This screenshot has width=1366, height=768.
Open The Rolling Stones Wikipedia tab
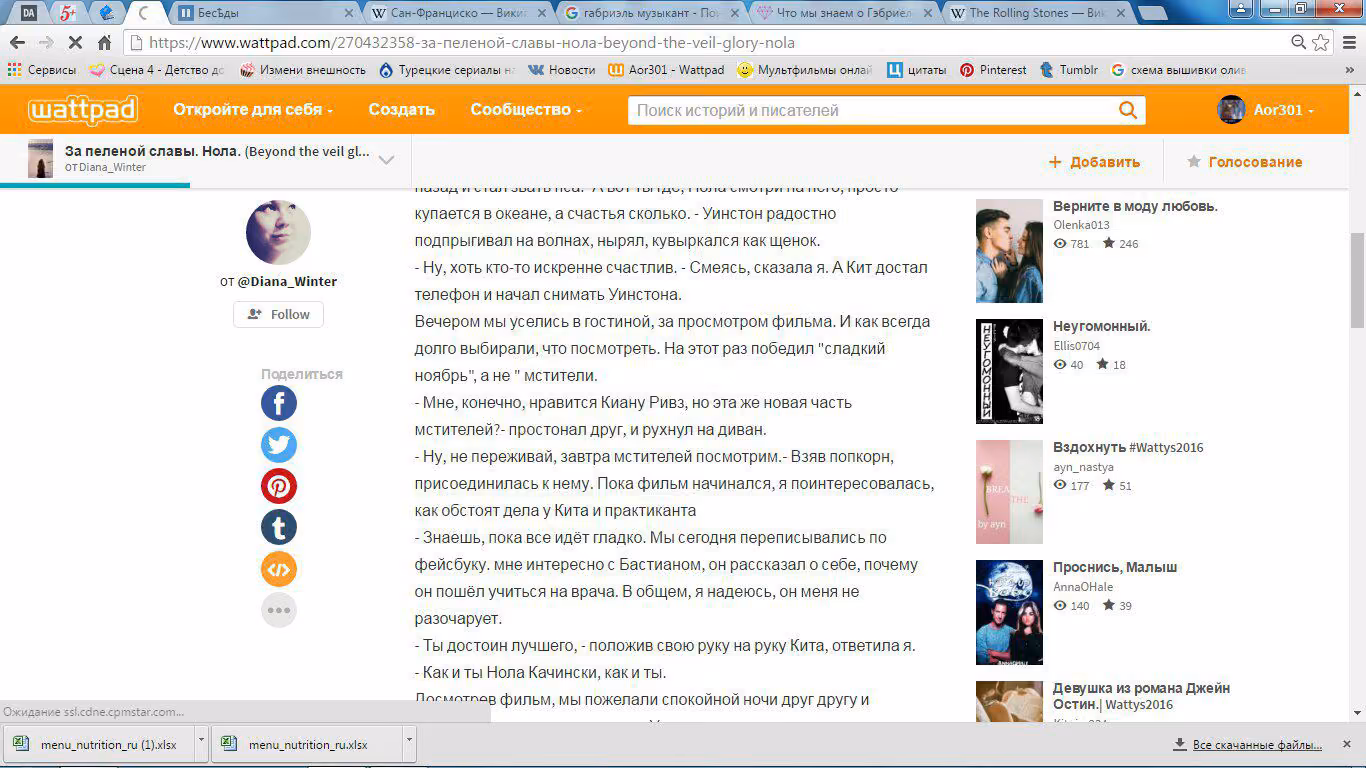(x=1037, y=13)
